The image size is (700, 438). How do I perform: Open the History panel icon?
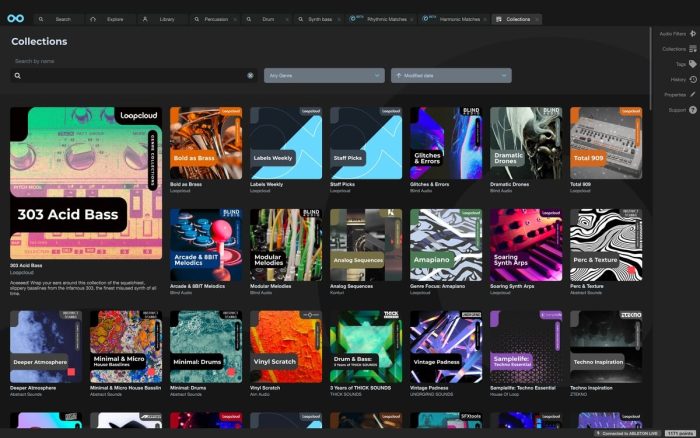click(692, 79)
